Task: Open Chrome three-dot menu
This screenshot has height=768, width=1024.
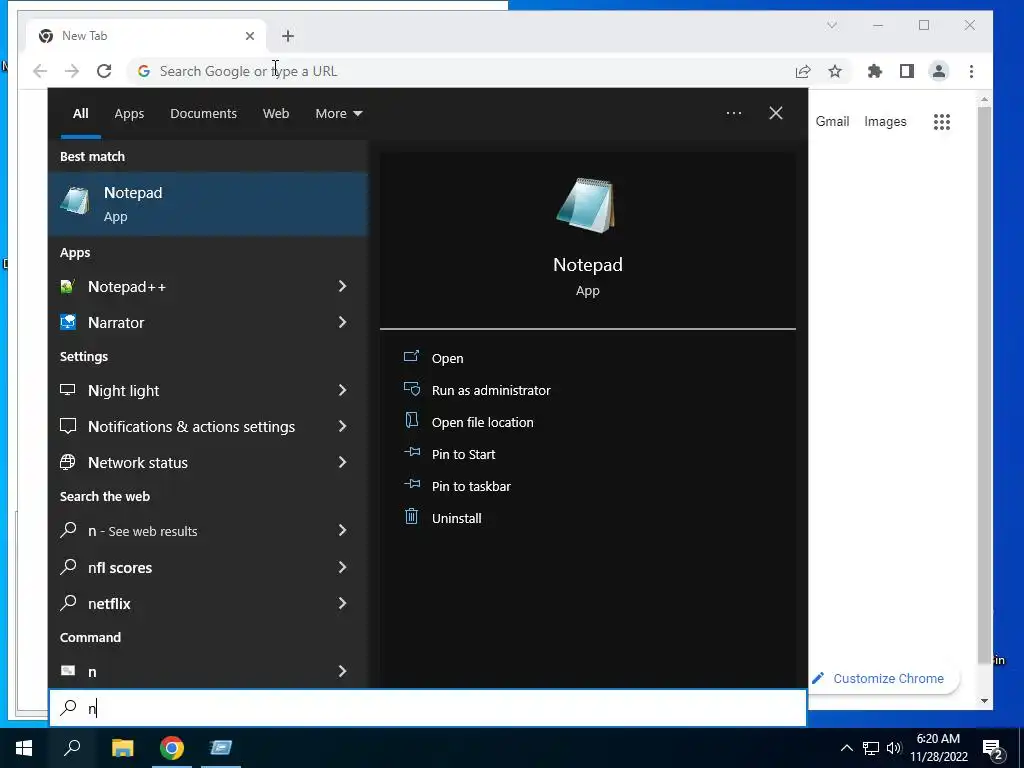Action: pyautogui.click(x=971, y=71)
